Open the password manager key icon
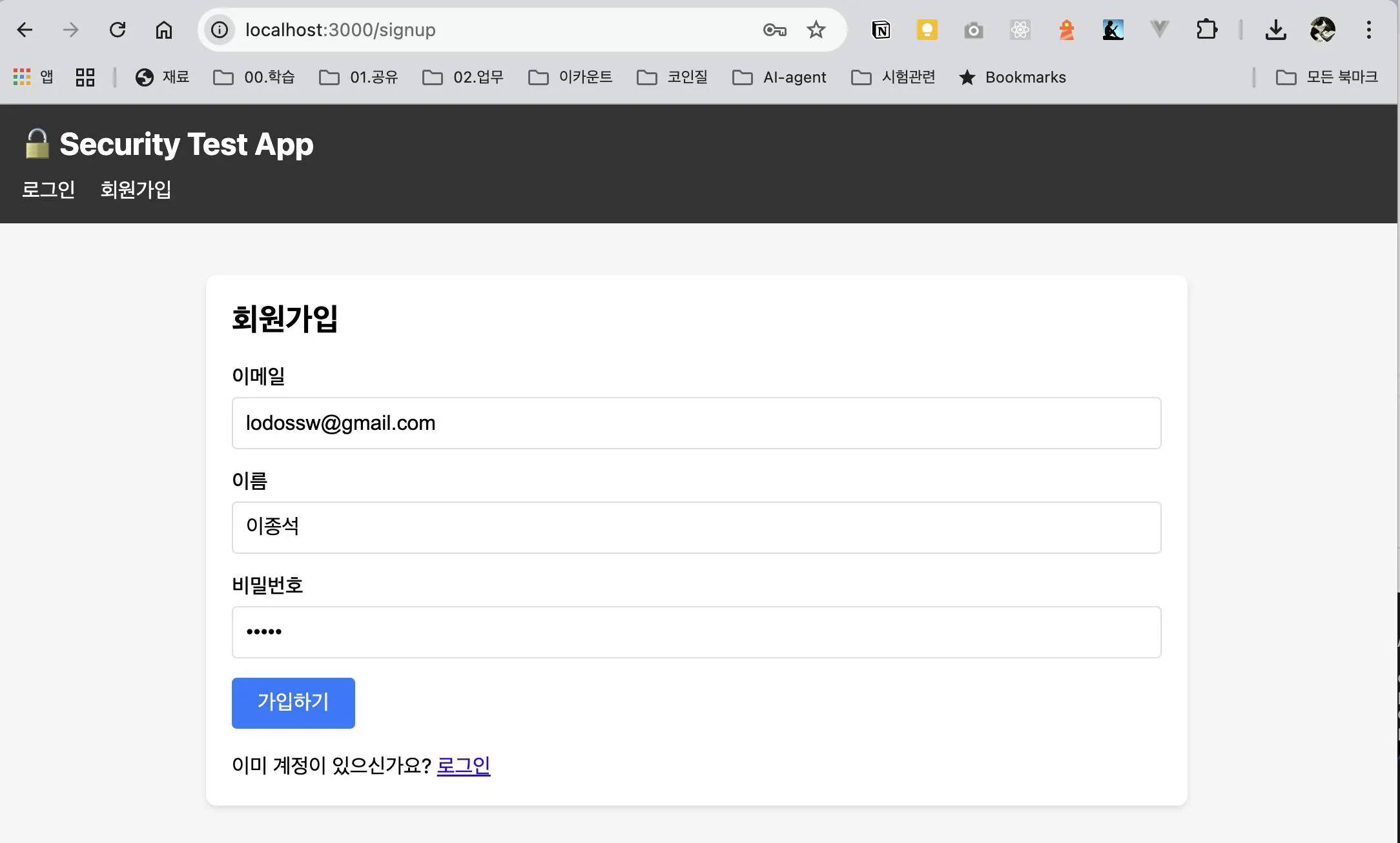This screenshot has width=1400, height=843. click(x=774, y=30)
